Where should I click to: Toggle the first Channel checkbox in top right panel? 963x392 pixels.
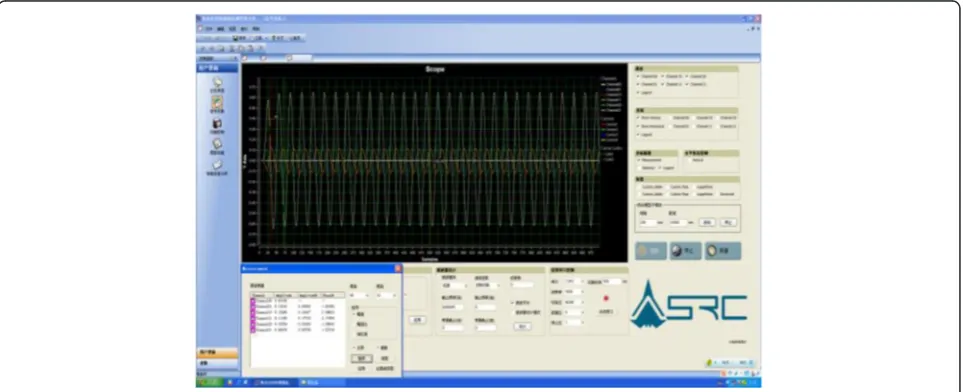[x=639, y=76]
